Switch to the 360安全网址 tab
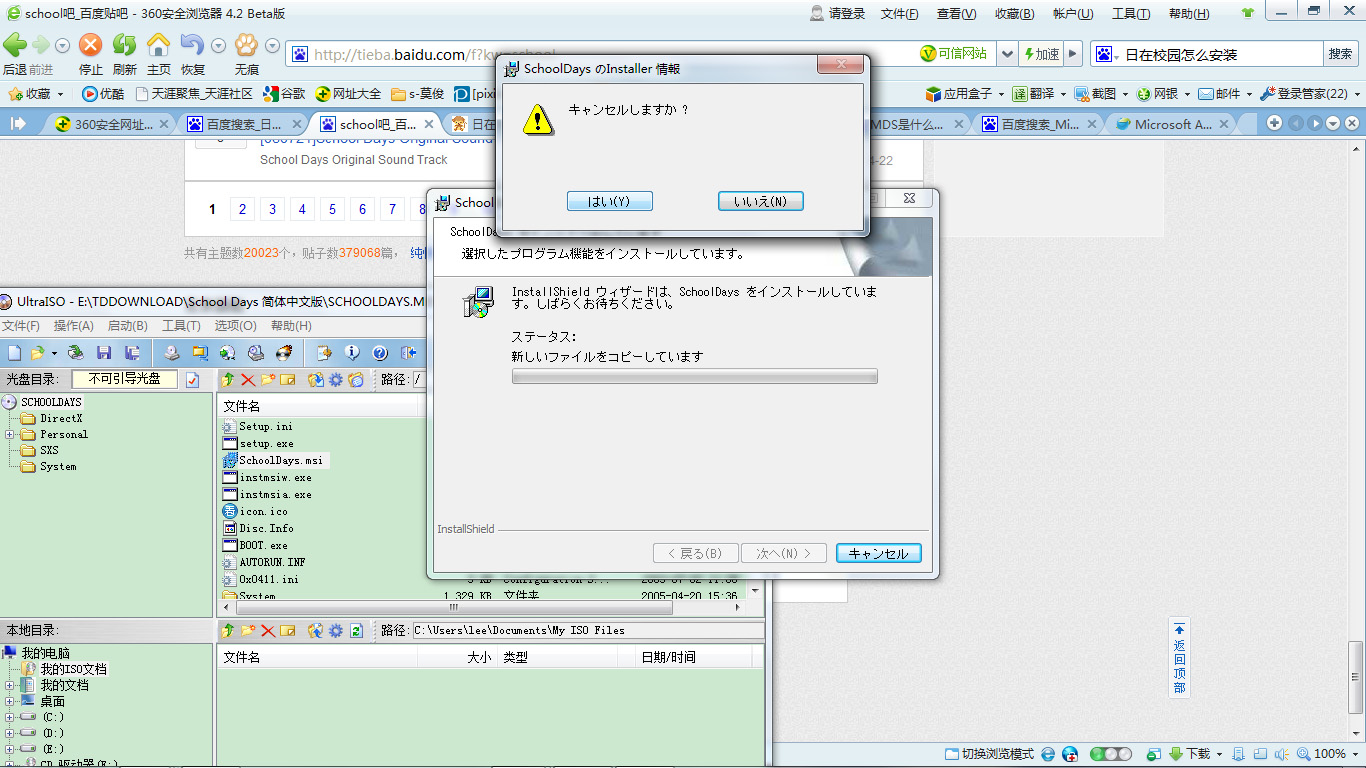 point(106,124)
